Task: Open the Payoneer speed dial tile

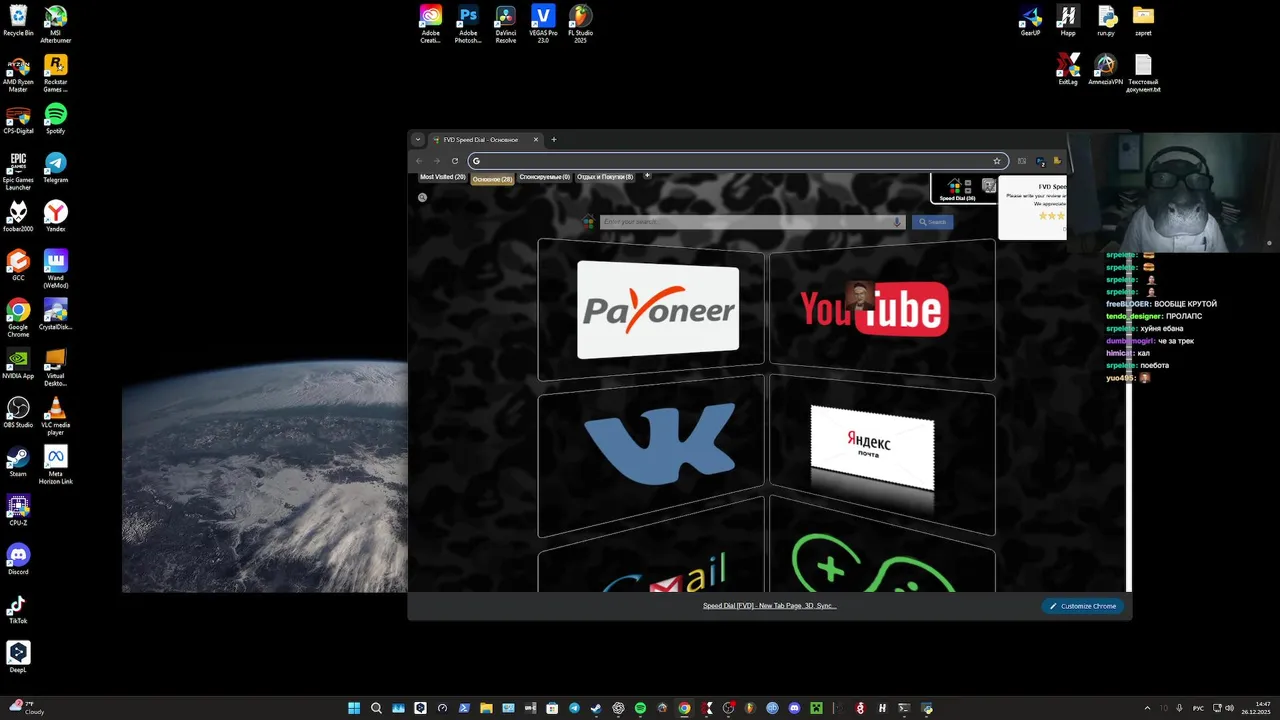Action: 651,310
